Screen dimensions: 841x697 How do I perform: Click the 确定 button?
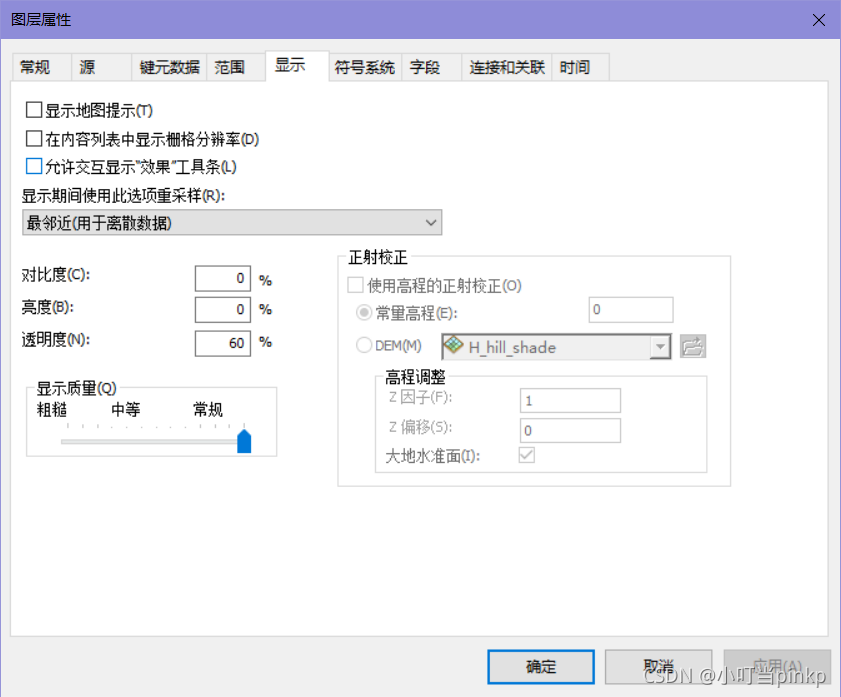(541, 667)
